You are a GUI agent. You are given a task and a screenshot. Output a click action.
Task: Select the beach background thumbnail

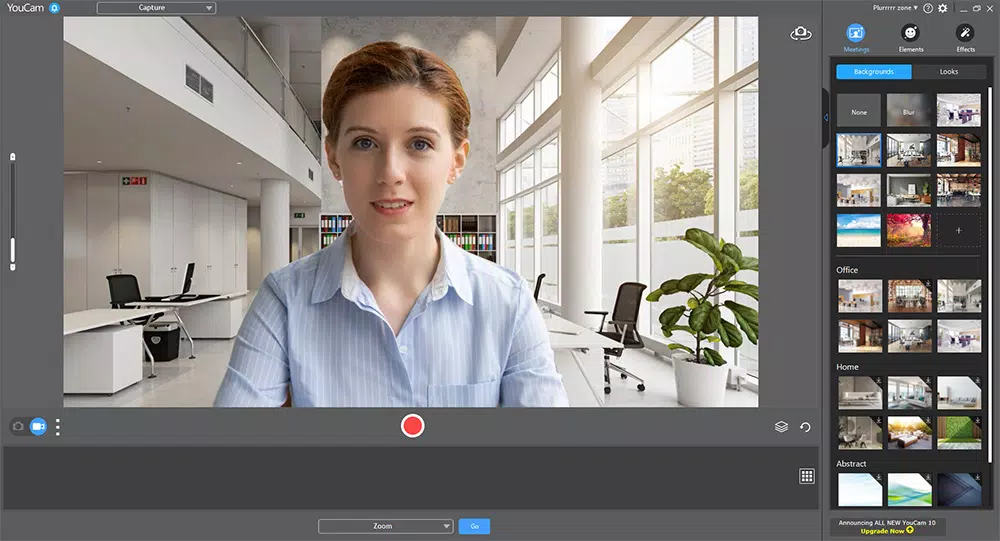coord(858,230)
